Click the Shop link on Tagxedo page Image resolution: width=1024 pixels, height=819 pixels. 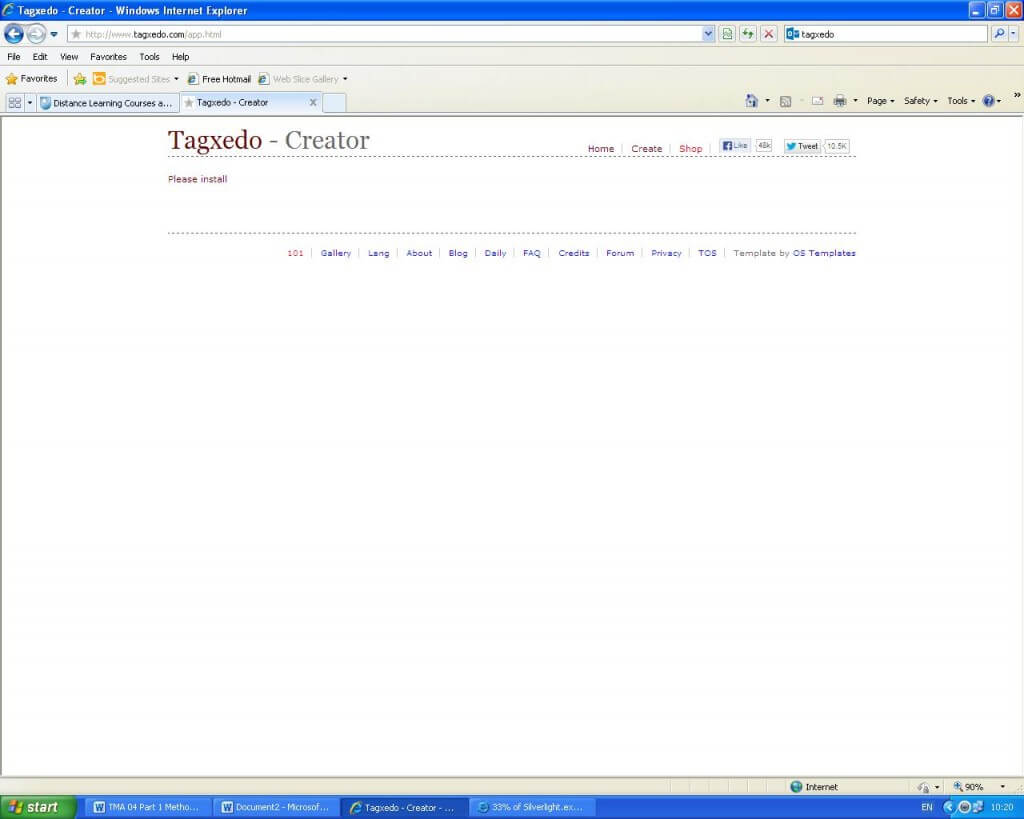[690, 149]
